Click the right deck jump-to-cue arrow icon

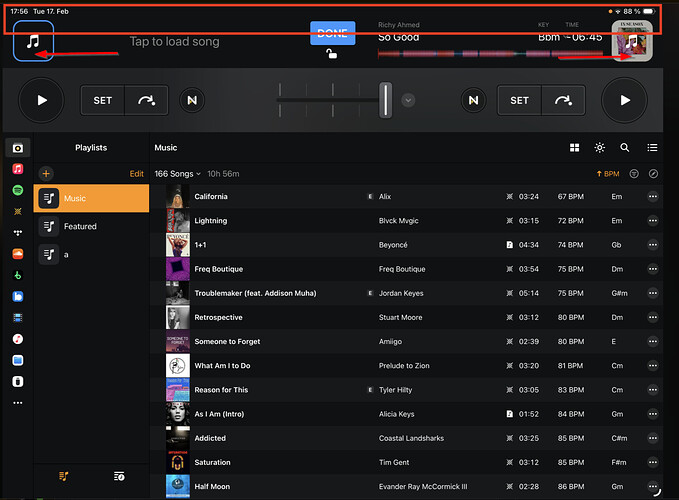click(x=563, y=100)
